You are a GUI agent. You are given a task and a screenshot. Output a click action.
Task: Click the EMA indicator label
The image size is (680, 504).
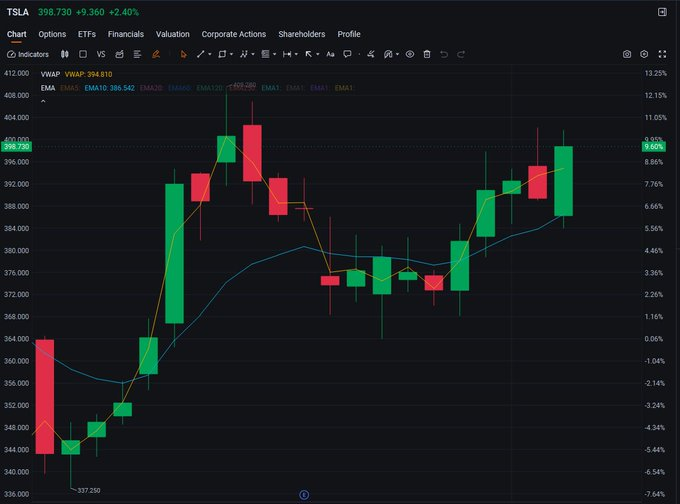48,88
